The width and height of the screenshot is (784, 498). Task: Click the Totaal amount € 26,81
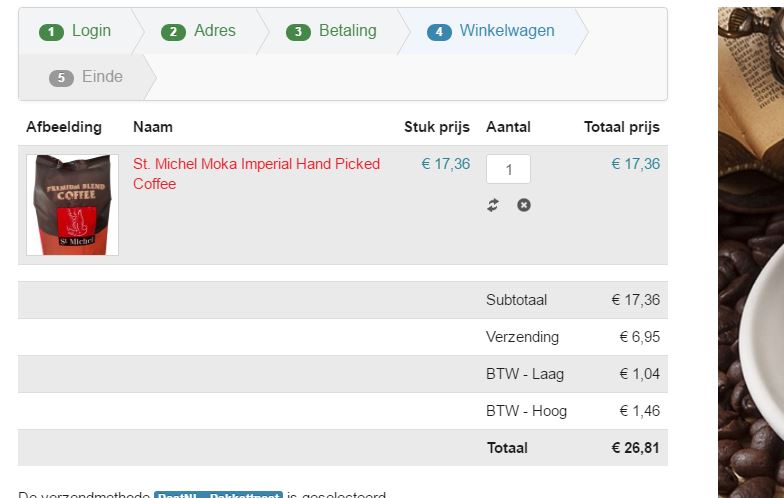click(x=635, y=448)
